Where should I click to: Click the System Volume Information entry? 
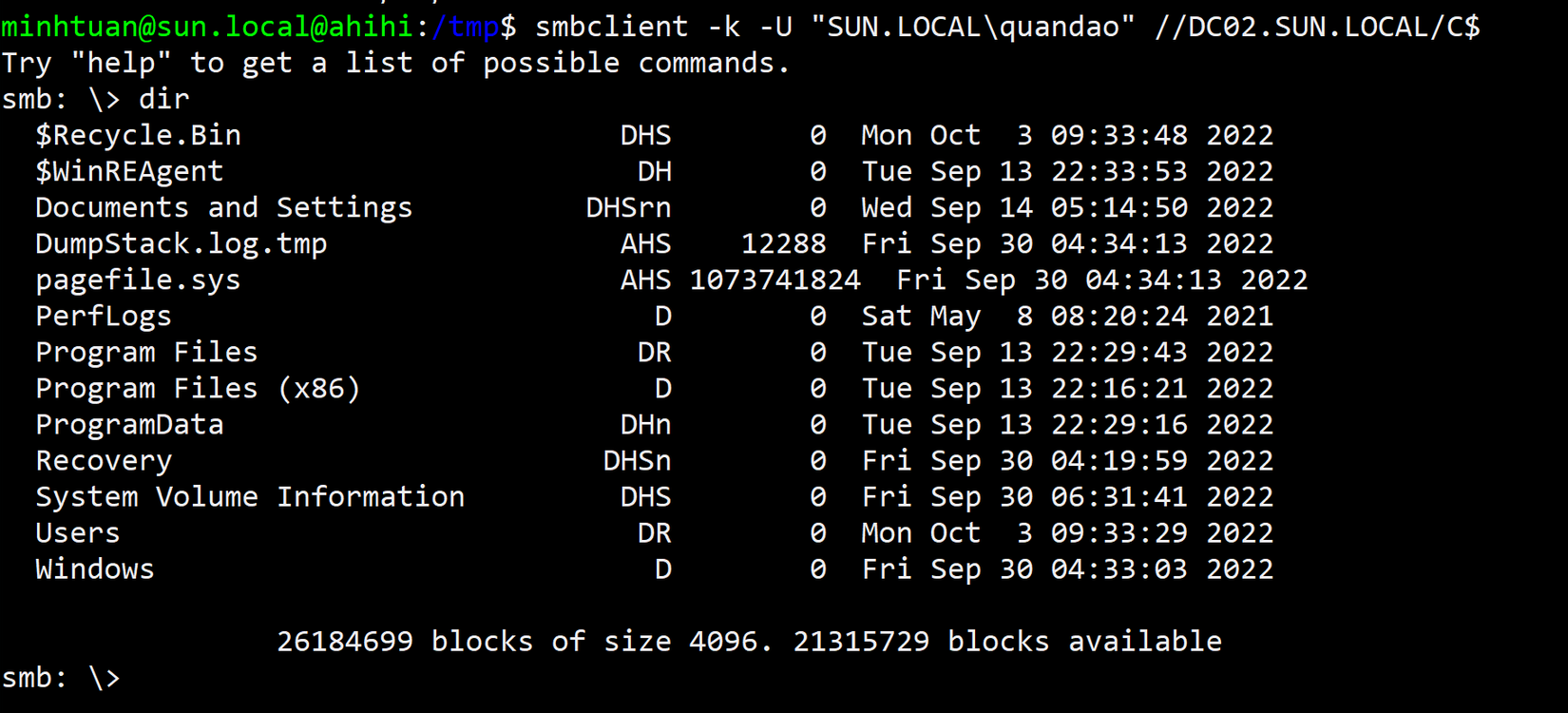pyautogui.click(x=250, y=497)
